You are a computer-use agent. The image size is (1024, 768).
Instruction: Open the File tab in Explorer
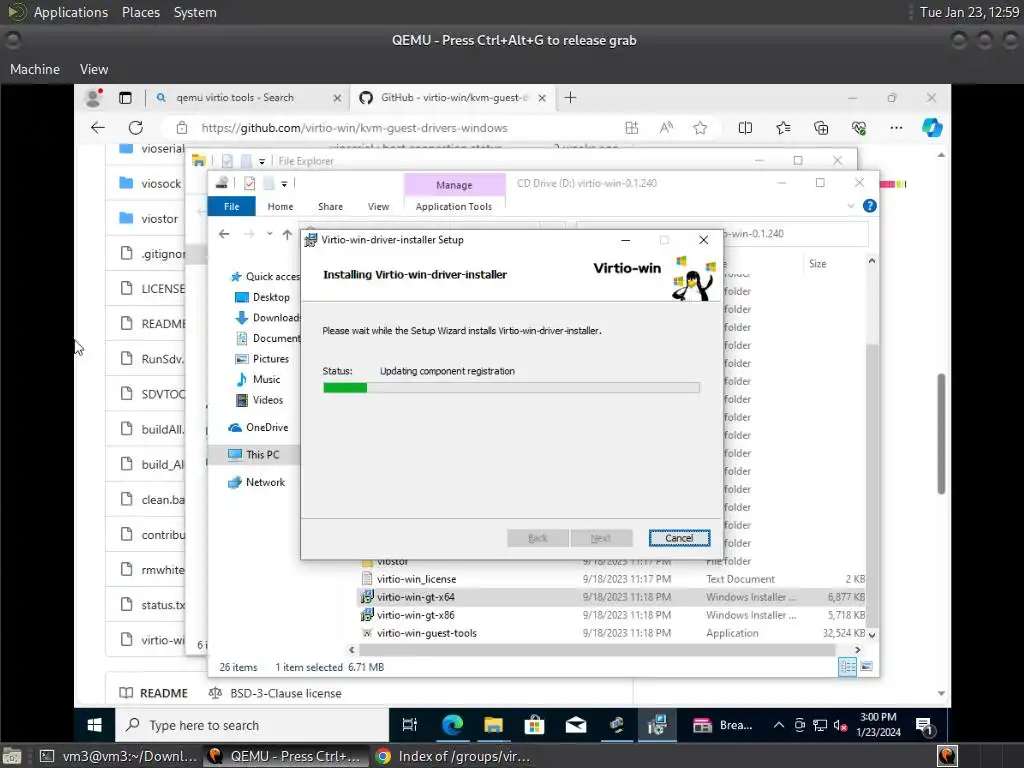pos(232,206)
